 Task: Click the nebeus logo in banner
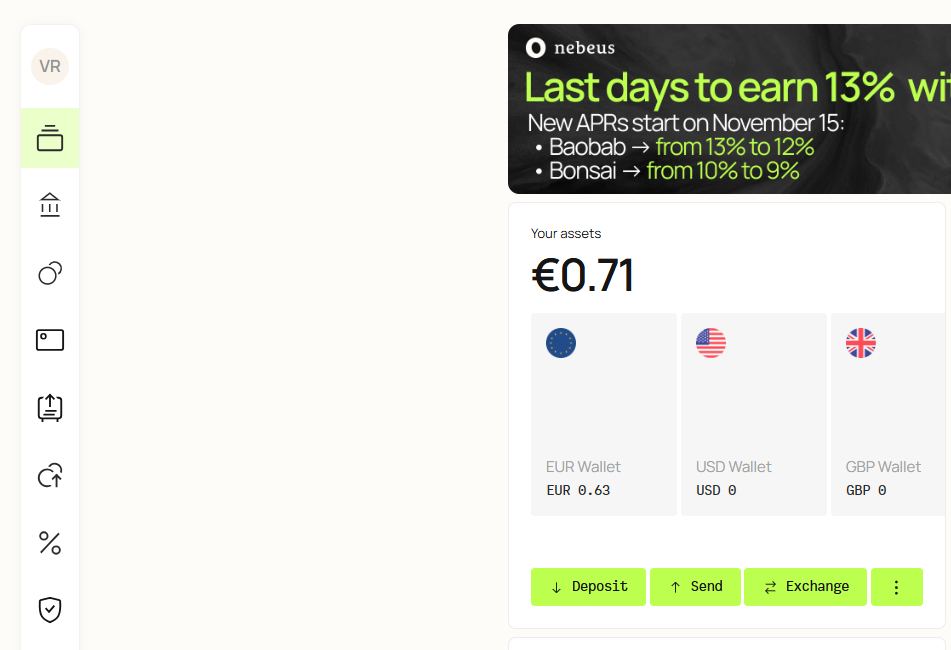click(x=571, y=47)
